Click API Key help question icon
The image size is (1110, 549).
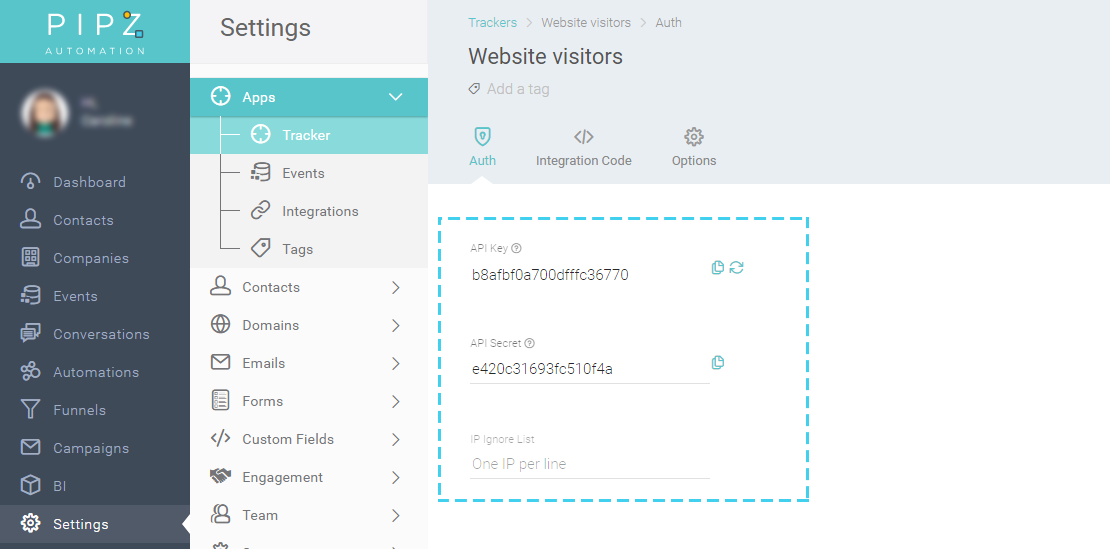click(x=517, y=248)
